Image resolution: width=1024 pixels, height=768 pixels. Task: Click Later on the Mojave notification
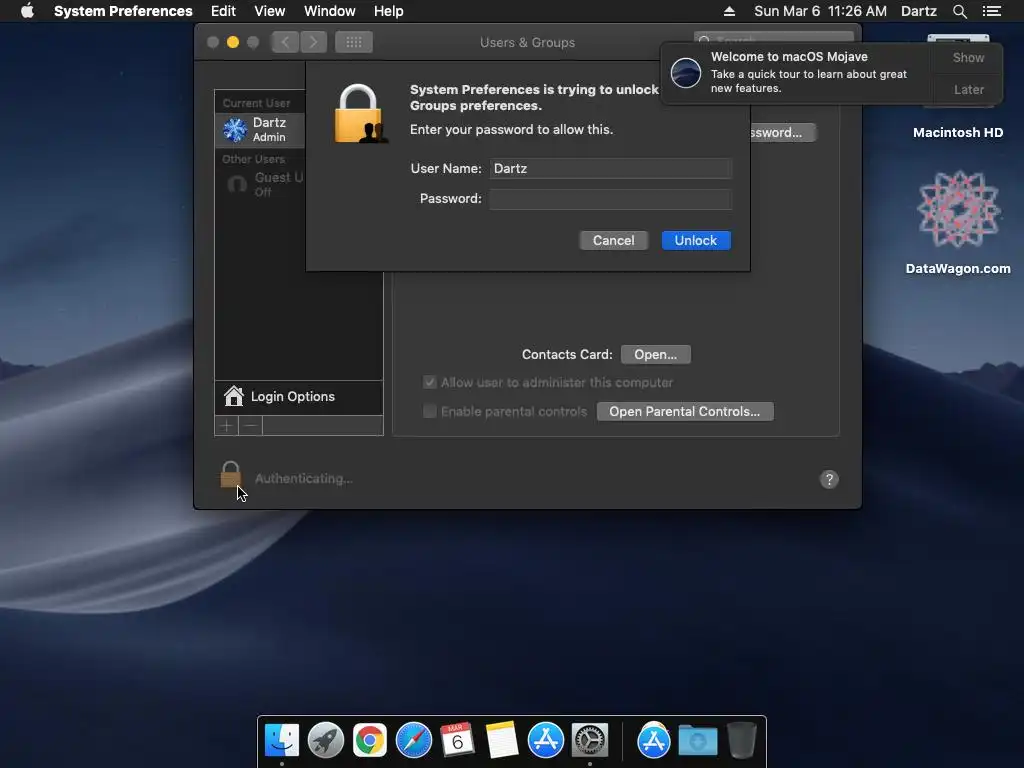click(968, 89)
